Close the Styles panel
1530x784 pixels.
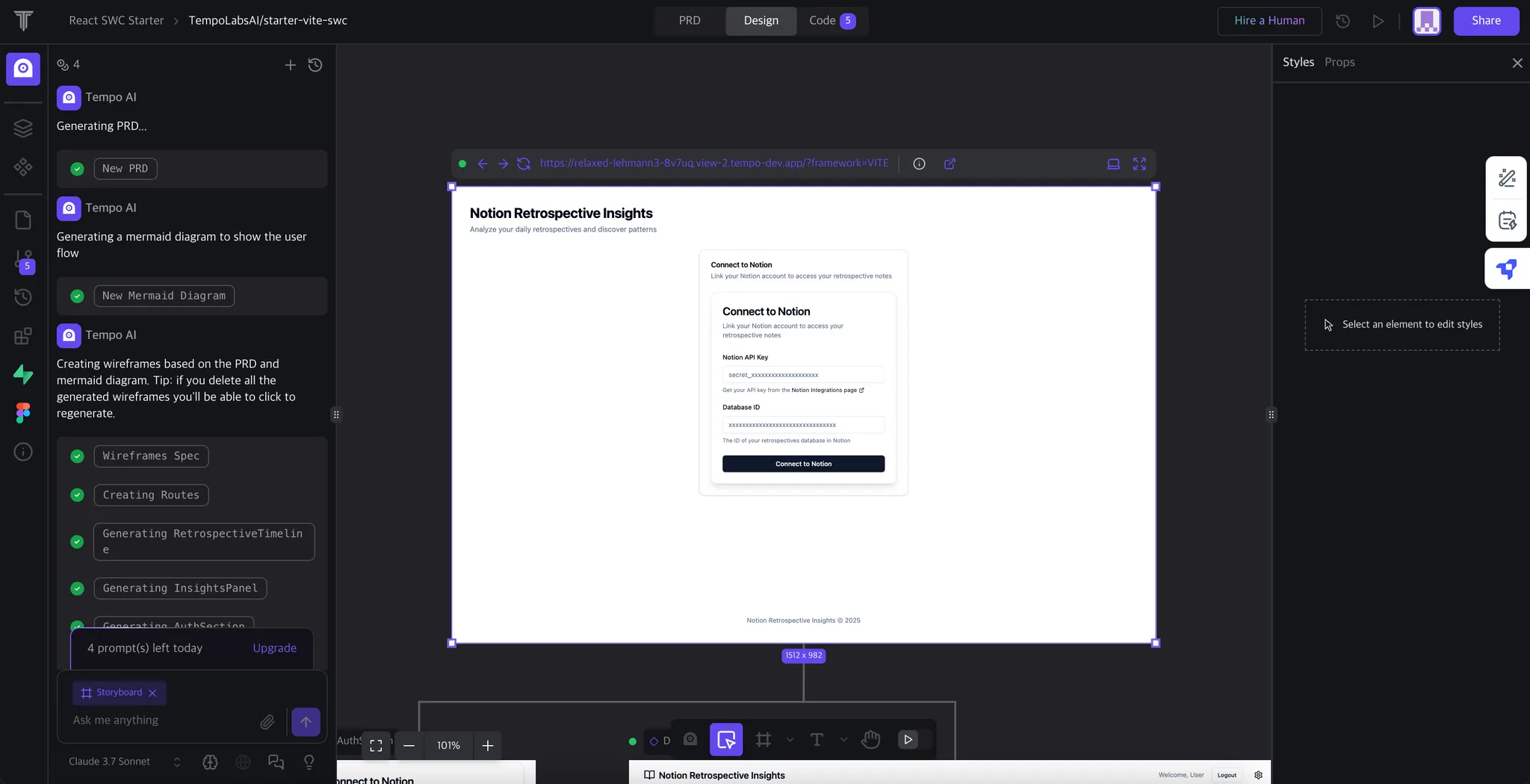[x=1517, y=63]
